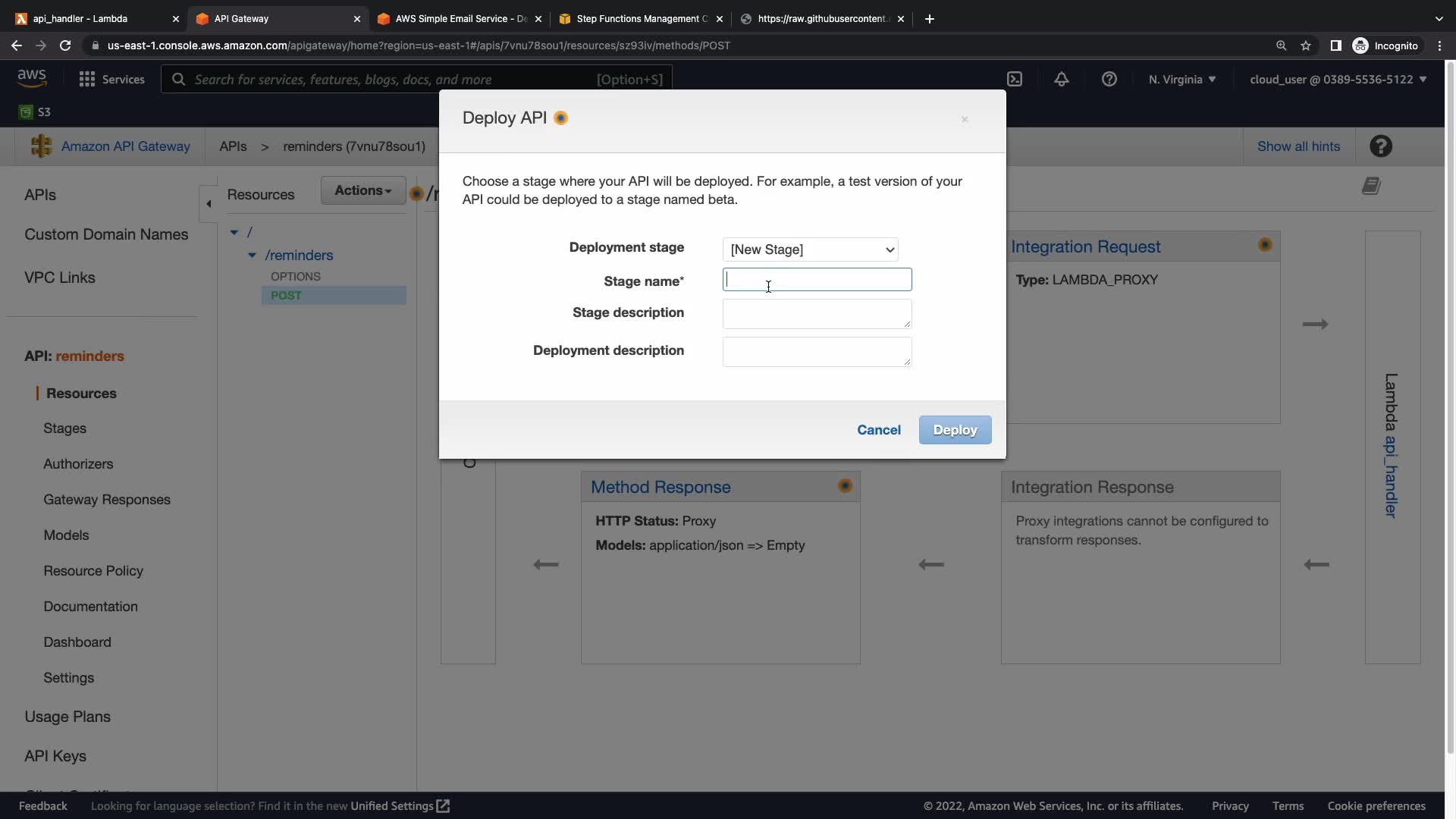Open the Deployment stage dropdown
Image resolution: width=1456 pixels, height=819 pixels.
(x=811, y=249)
